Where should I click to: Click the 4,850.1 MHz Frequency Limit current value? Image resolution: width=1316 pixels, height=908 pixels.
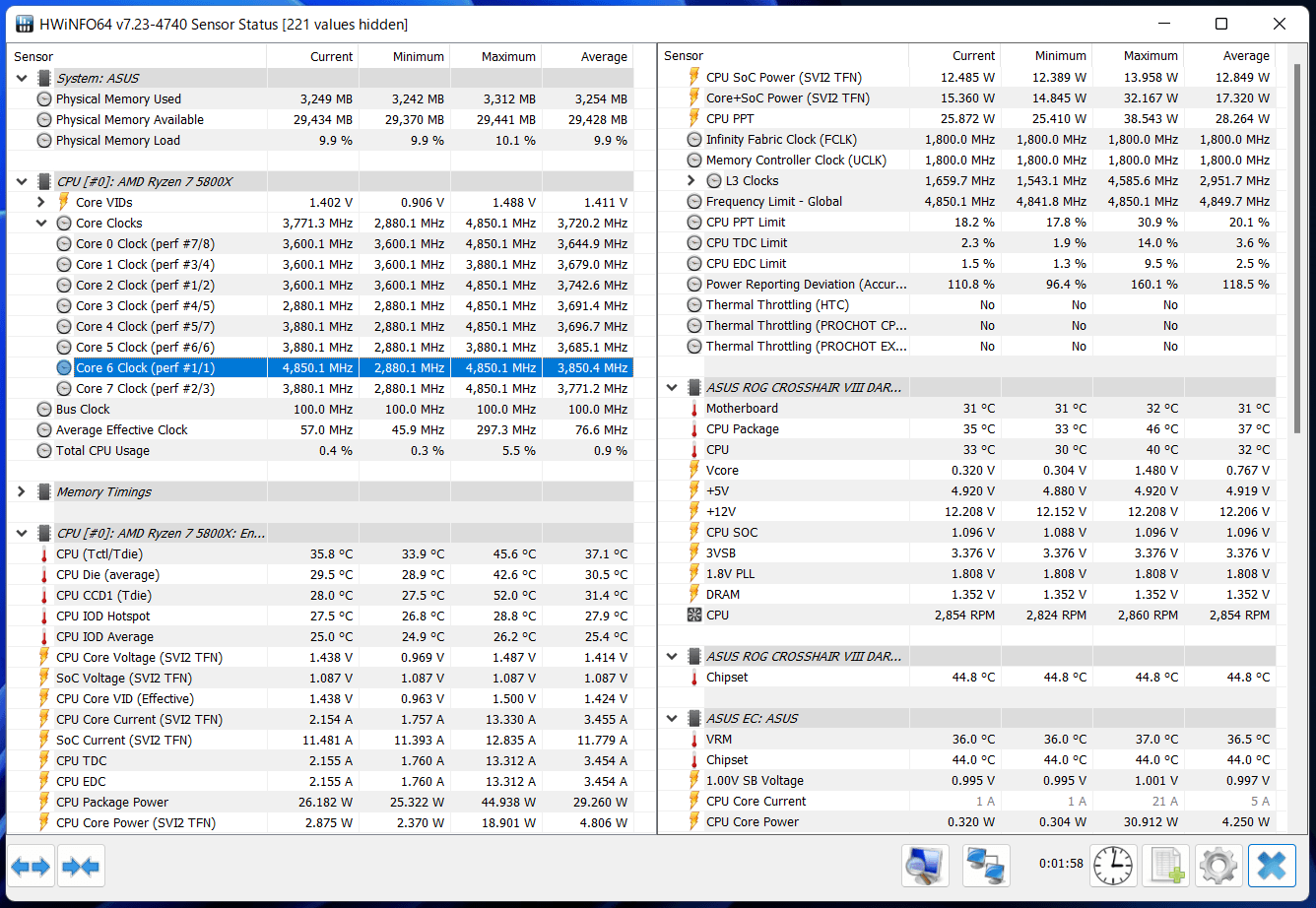click(959, 201)
